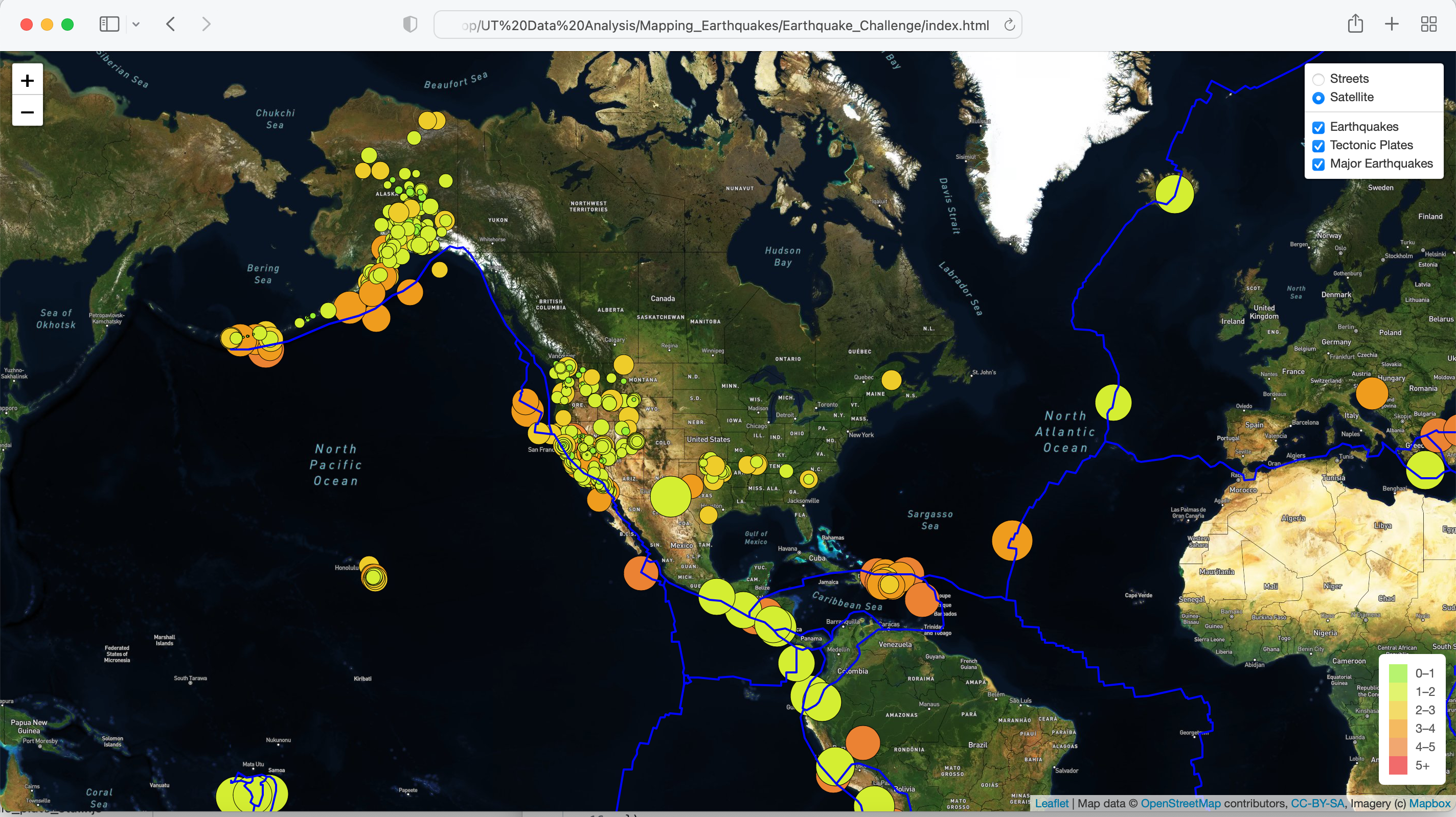Go forward to the next page
The image size is (1456, 817).
tap(207, 25)
